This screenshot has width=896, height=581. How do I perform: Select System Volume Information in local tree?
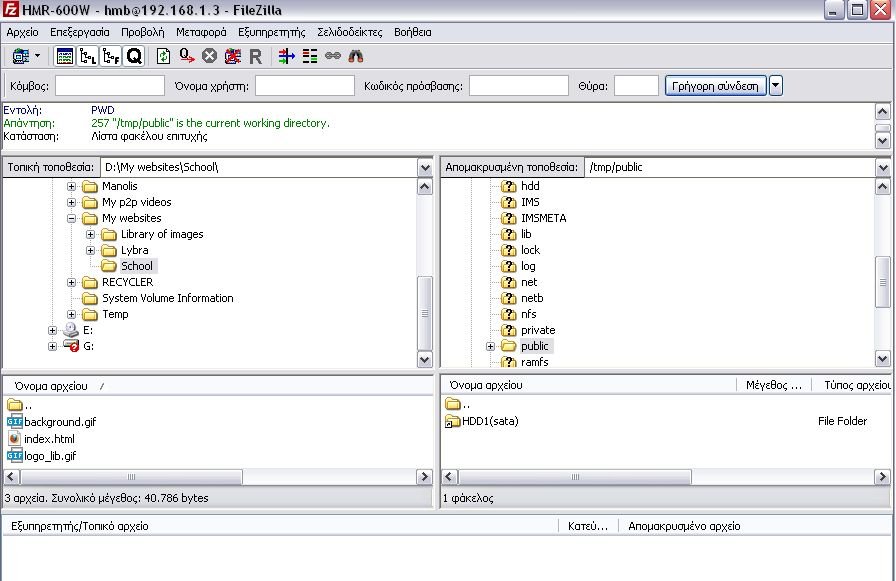[x=167, y=298]
